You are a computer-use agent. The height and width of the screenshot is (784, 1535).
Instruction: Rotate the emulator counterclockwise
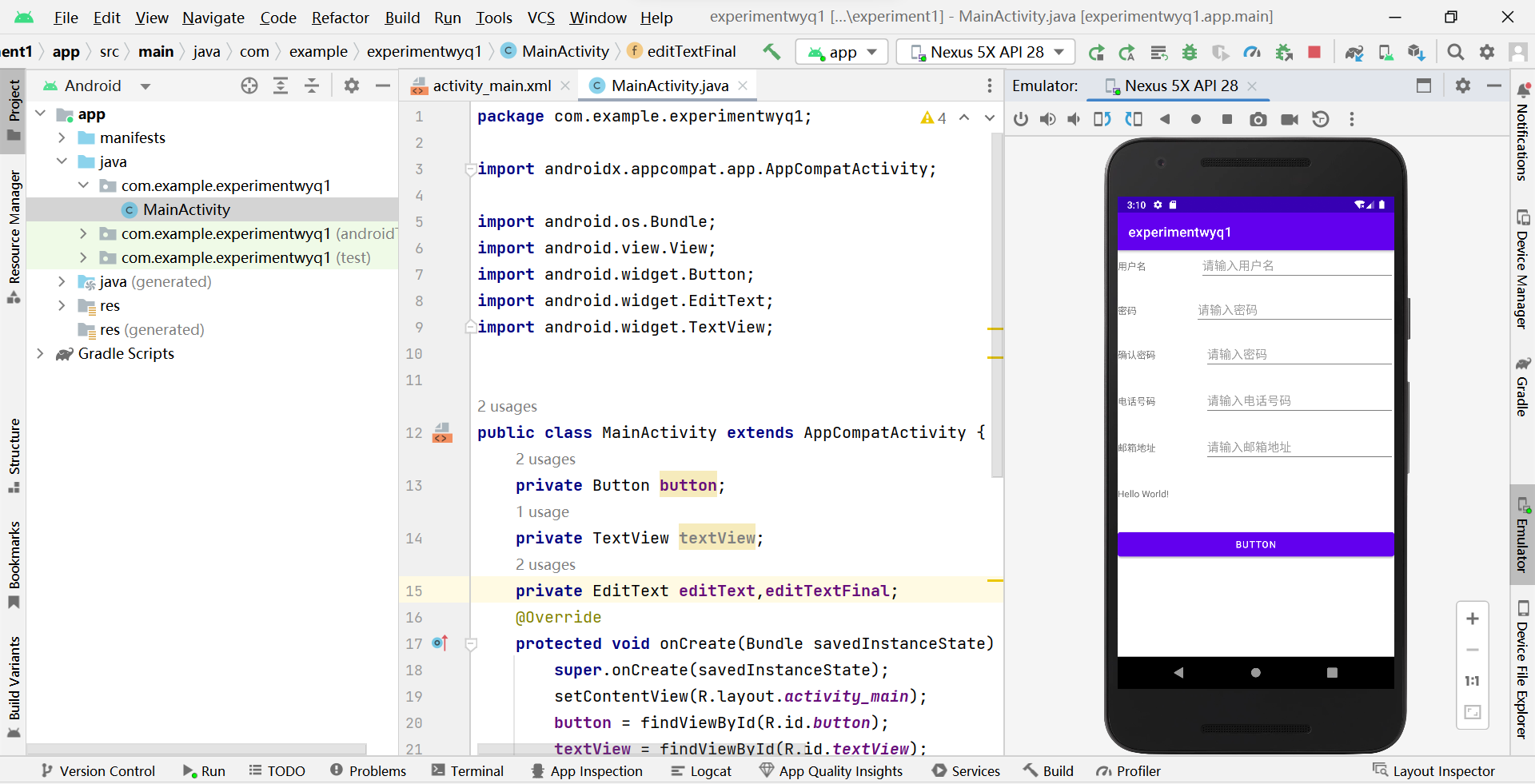1102,119
